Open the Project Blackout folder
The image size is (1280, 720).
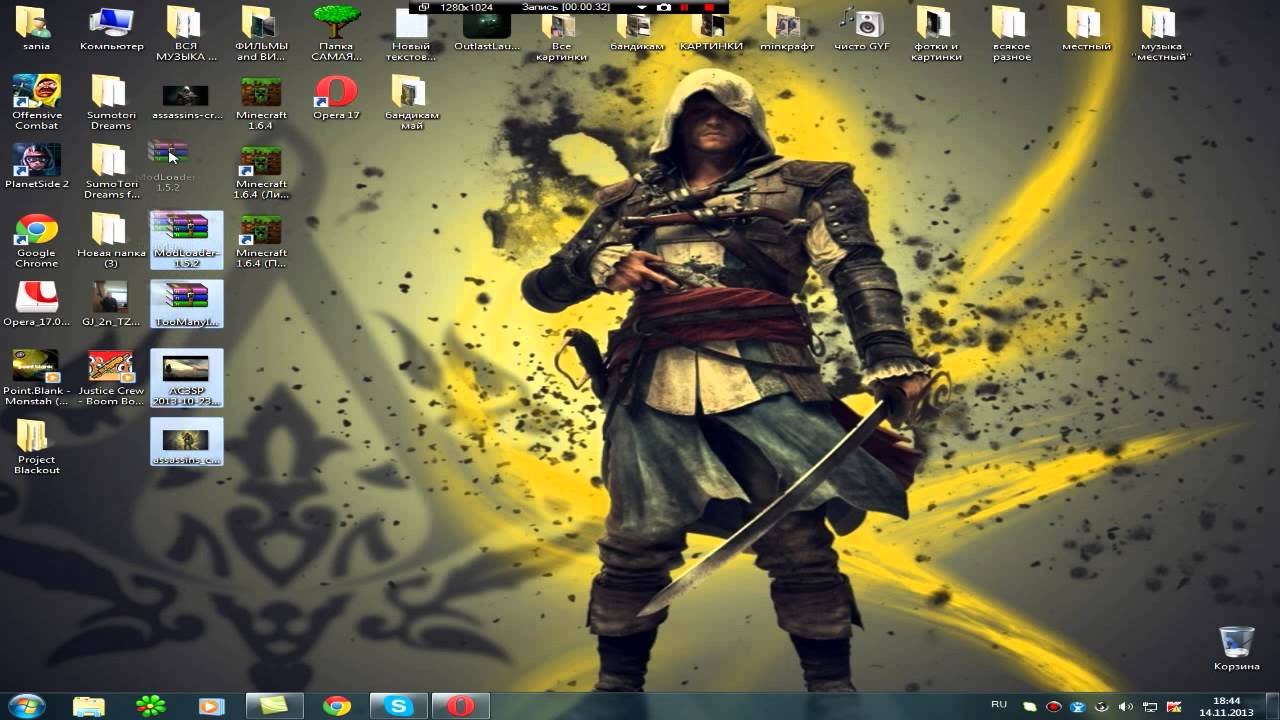point(36,446)
